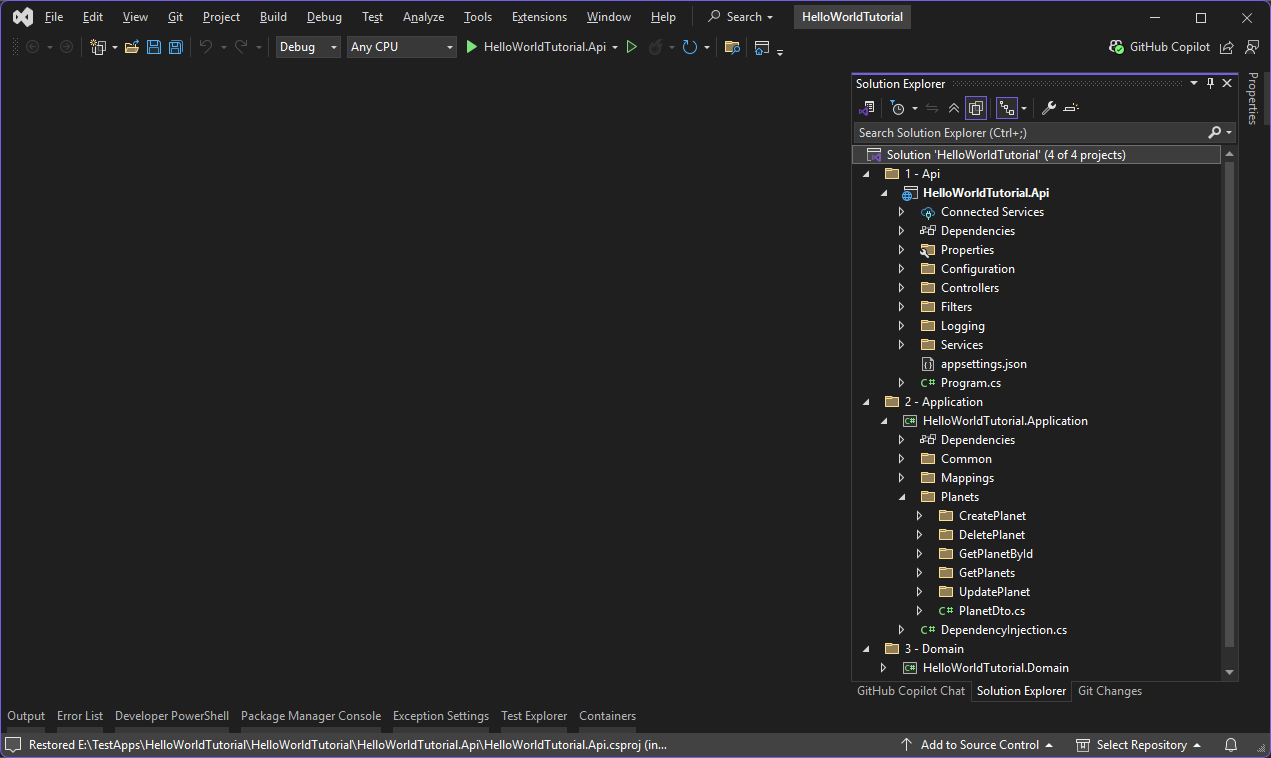Switch to the GitHub Copilot Chat tab
1271x758 pixels.
point(911,691)
